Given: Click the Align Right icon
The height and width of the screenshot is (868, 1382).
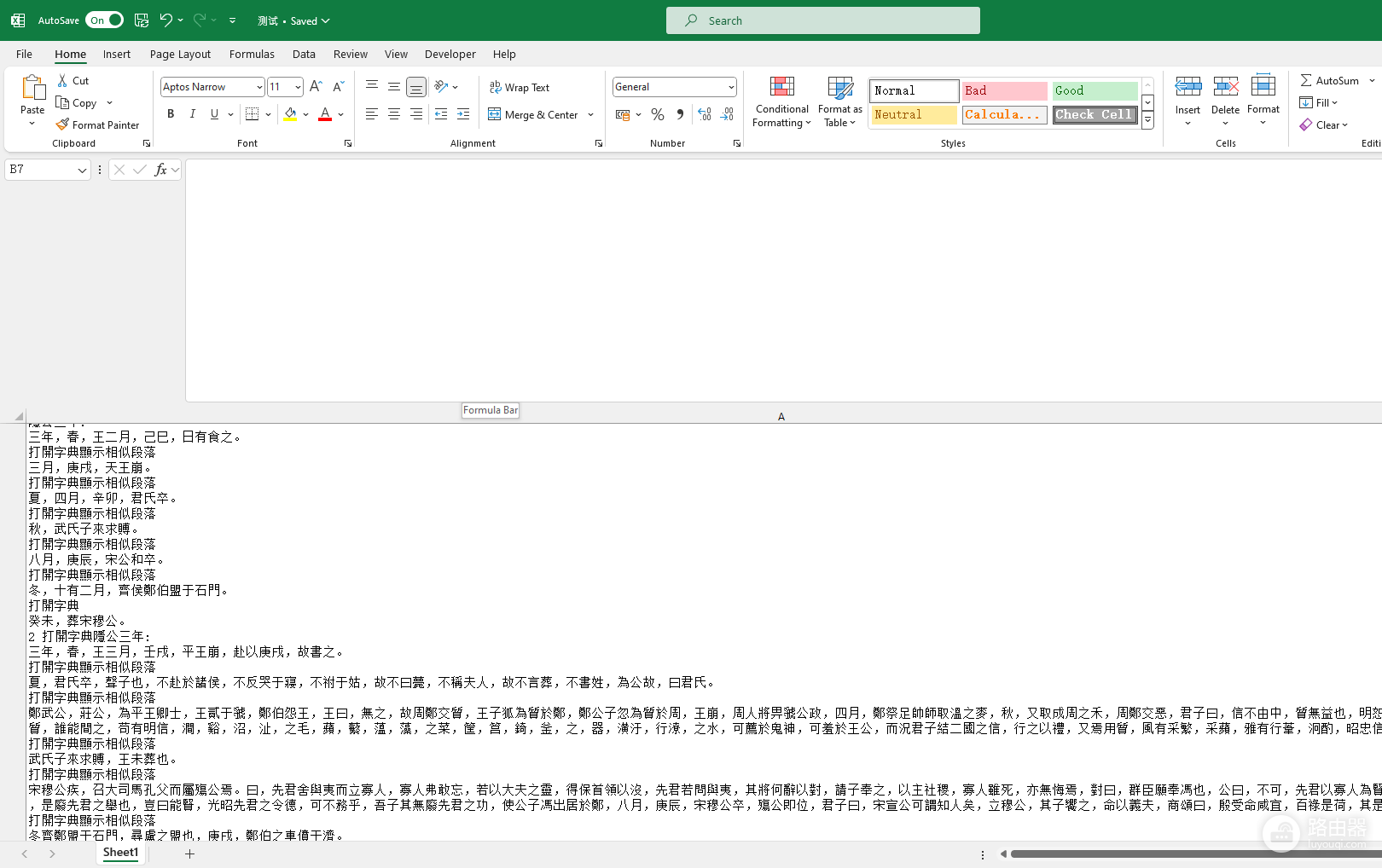Looking at the screenshot, I should 416,113.
